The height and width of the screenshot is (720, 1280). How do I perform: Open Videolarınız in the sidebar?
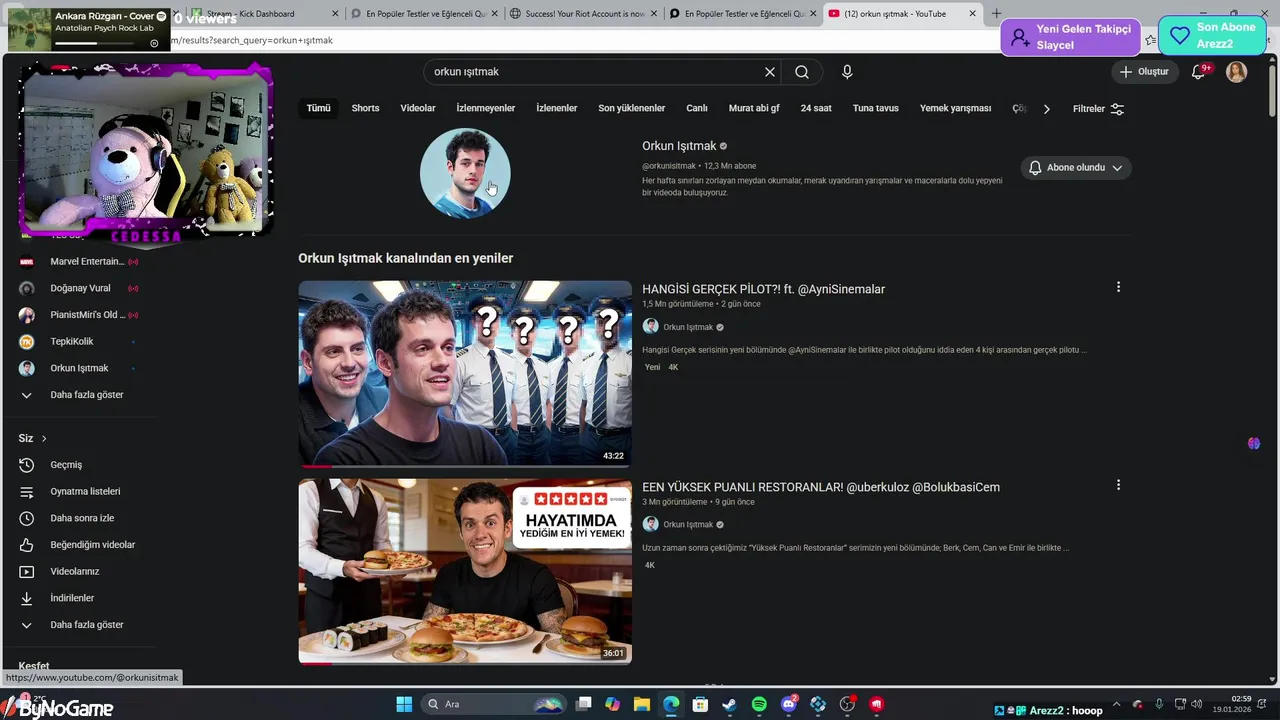tap(75, 572)
